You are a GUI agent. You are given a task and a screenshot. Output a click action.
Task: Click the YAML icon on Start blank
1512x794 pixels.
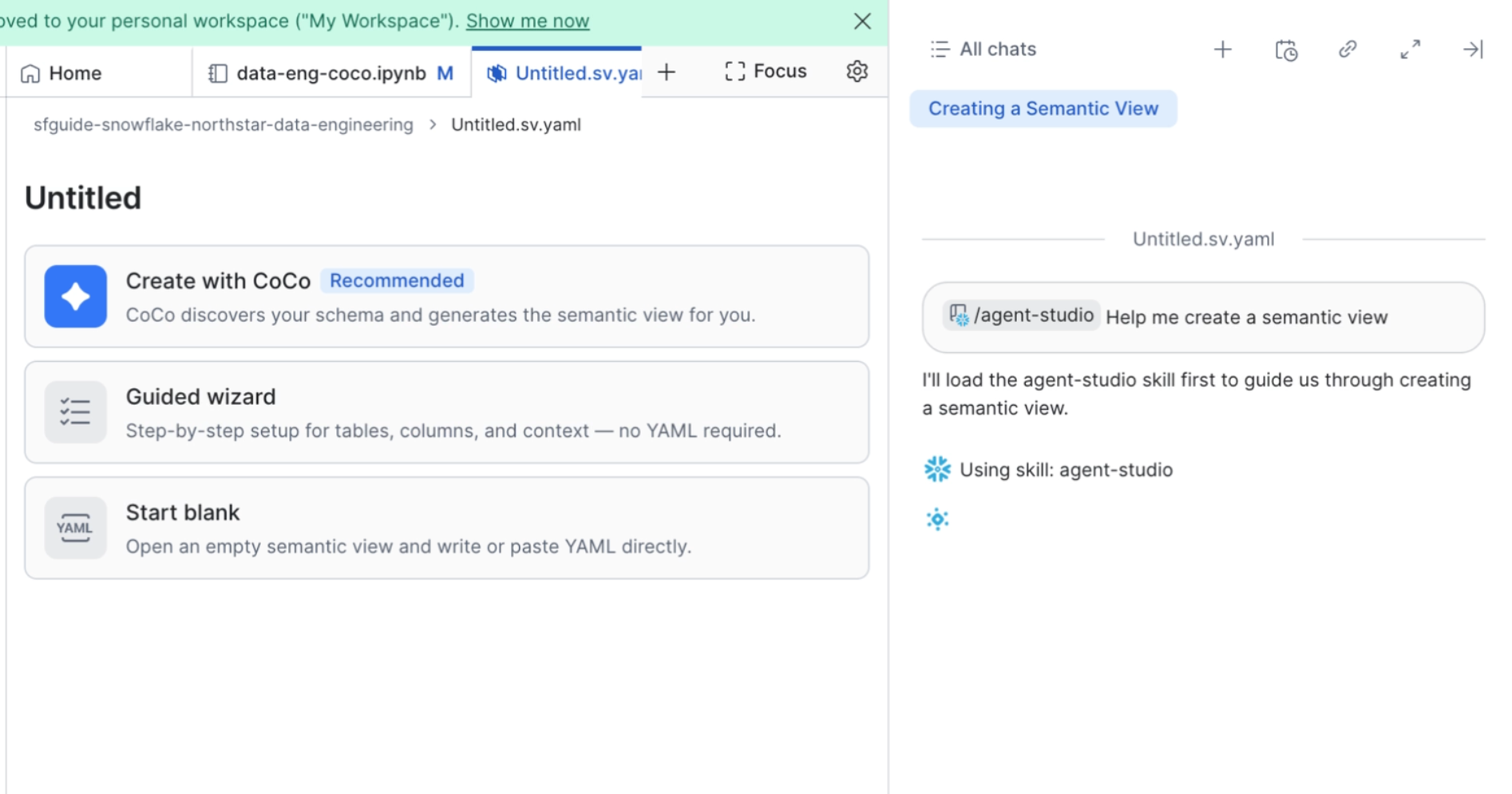point(76,528)
